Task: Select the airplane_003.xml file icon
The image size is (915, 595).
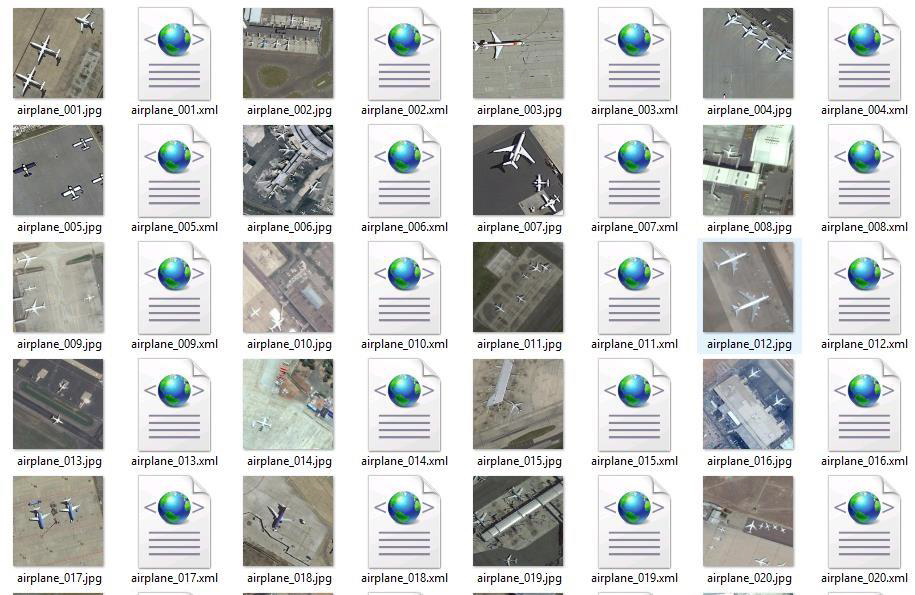Action: click(x=634, y=54)
